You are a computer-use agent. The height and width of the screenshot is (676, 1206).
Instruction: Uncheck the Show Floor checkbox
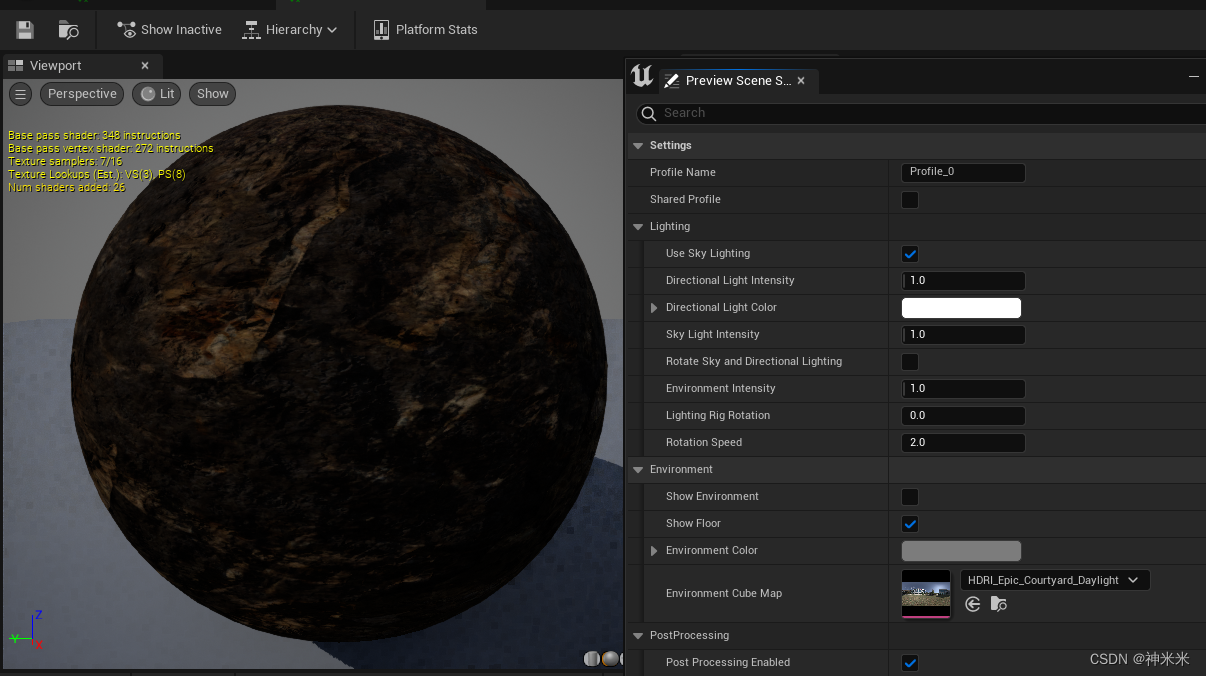pyautogui.click(x=910, y=524)
